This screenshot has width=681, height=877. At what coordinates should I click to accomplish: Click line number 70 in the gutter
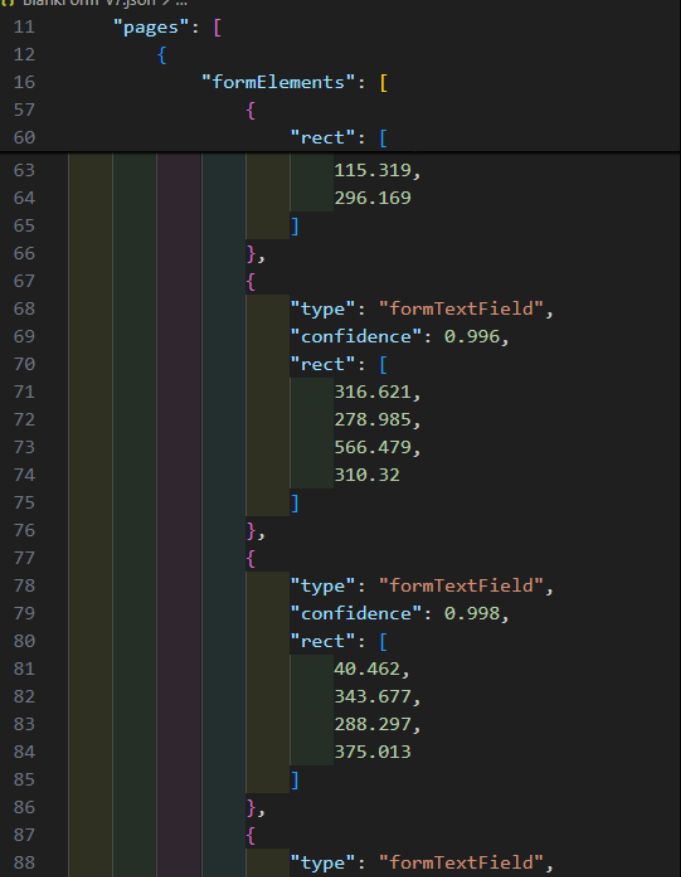click(x=24, y=364)
